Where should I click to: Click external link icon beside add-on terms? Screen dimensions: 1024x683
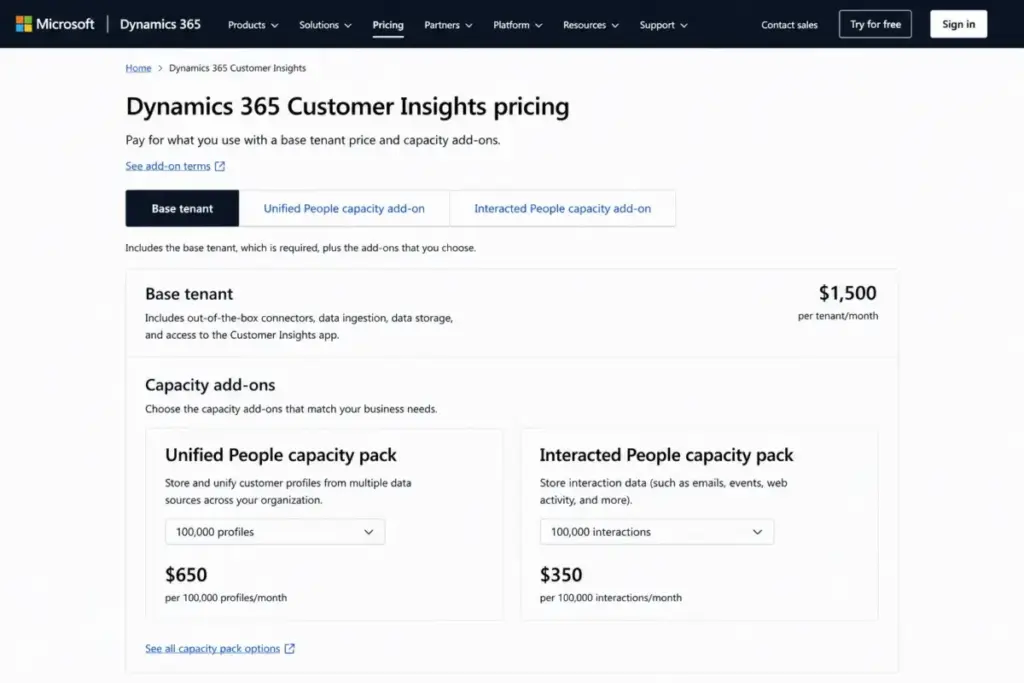coord(220,166)
